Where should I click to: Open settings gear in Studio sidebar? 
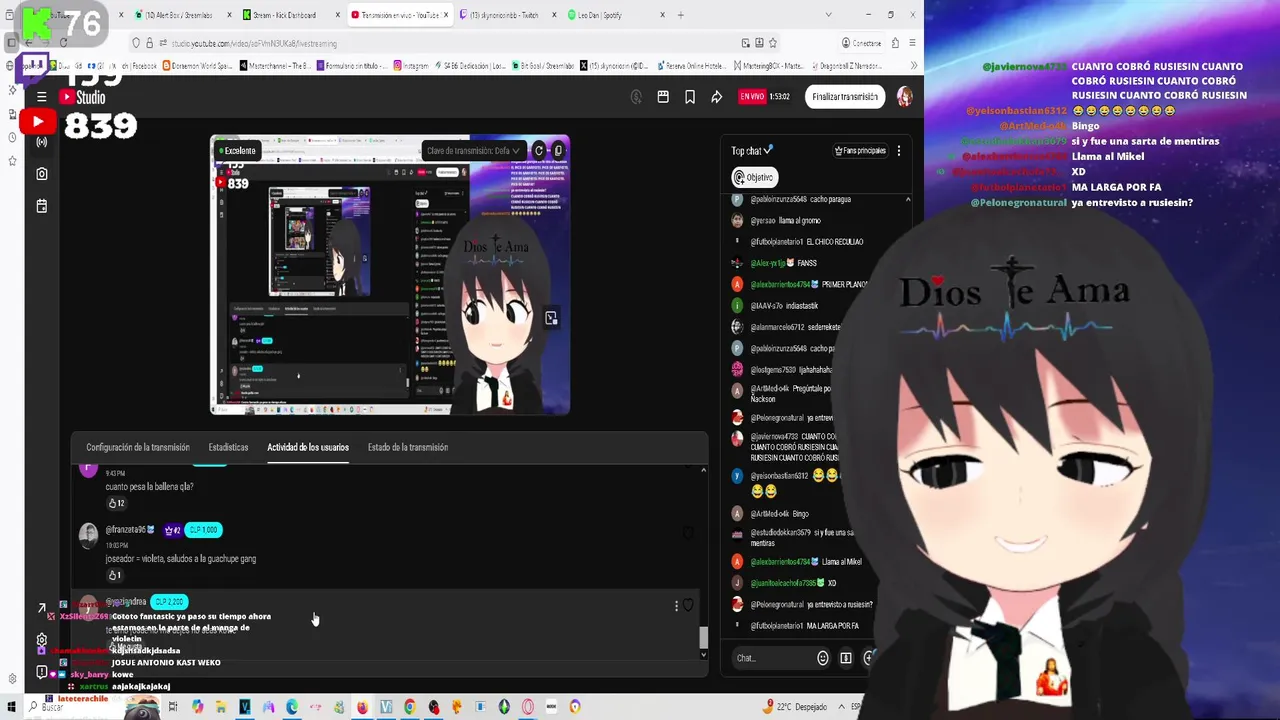(41, 640)
